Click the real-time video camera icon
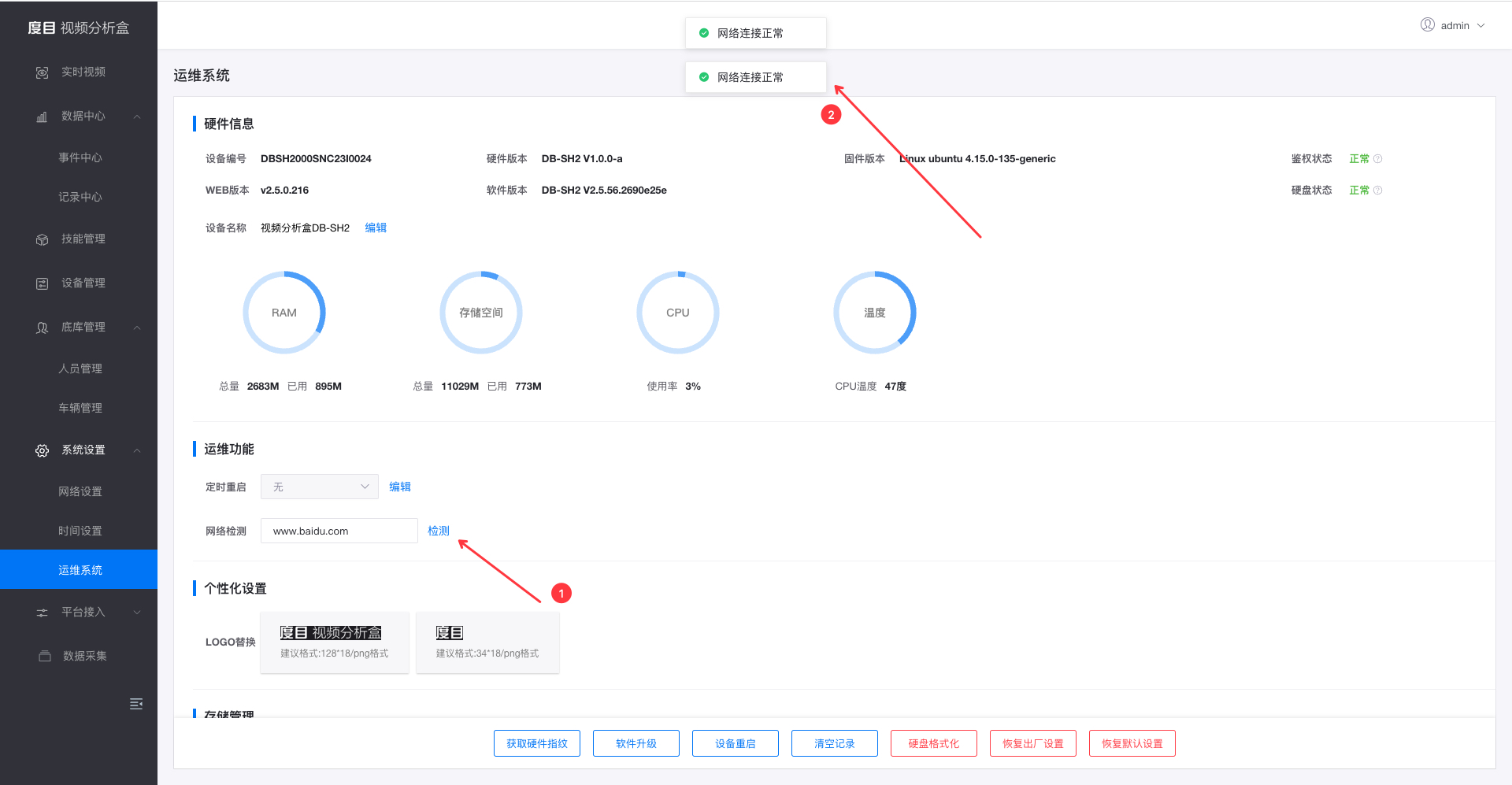 43,72
